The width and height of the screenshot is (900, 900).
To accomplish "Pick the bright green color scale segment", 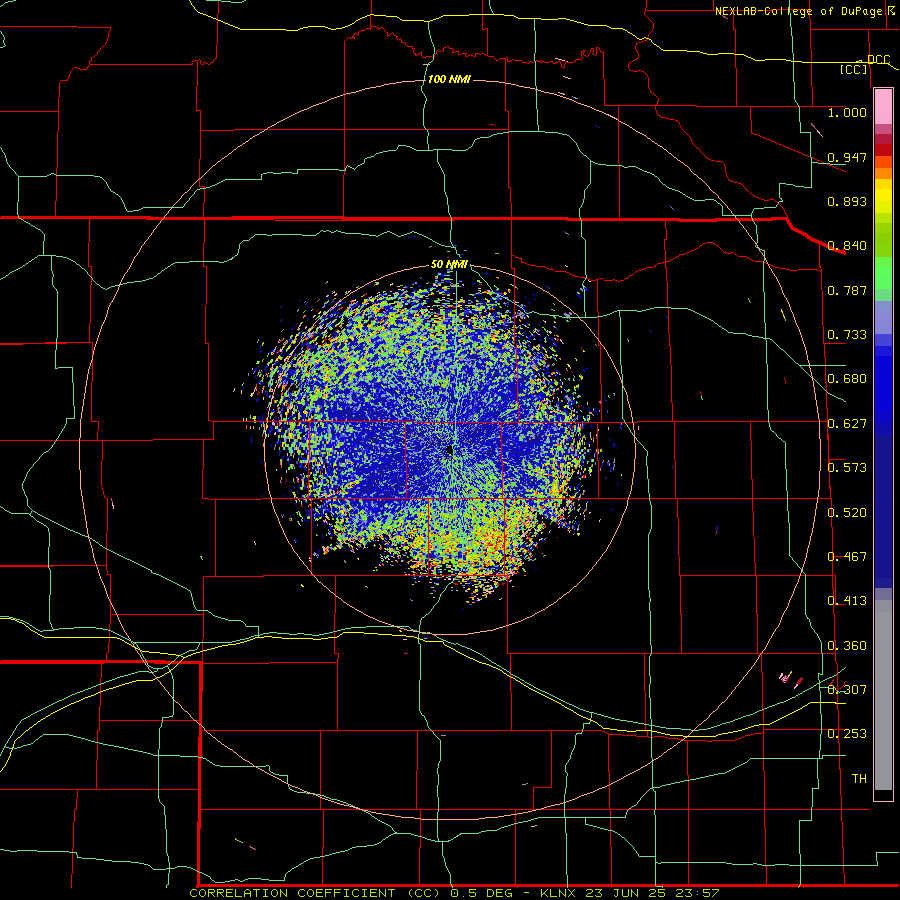I will pyautogui.click(x=883, y=274).
